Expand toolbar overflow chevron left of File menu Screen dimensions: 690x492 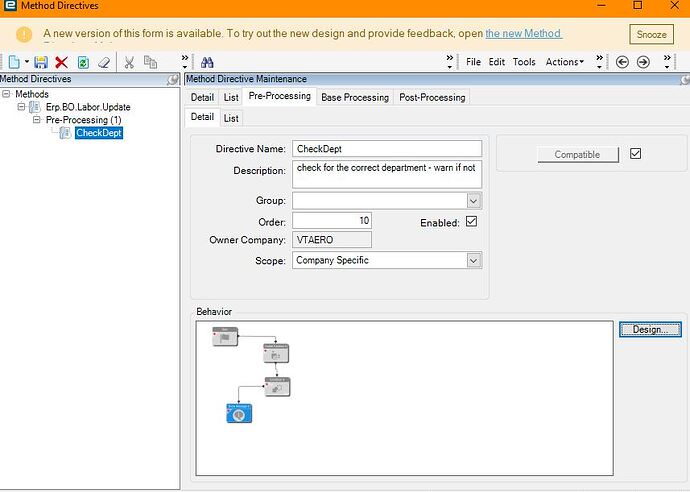click(x=449, y=62)
